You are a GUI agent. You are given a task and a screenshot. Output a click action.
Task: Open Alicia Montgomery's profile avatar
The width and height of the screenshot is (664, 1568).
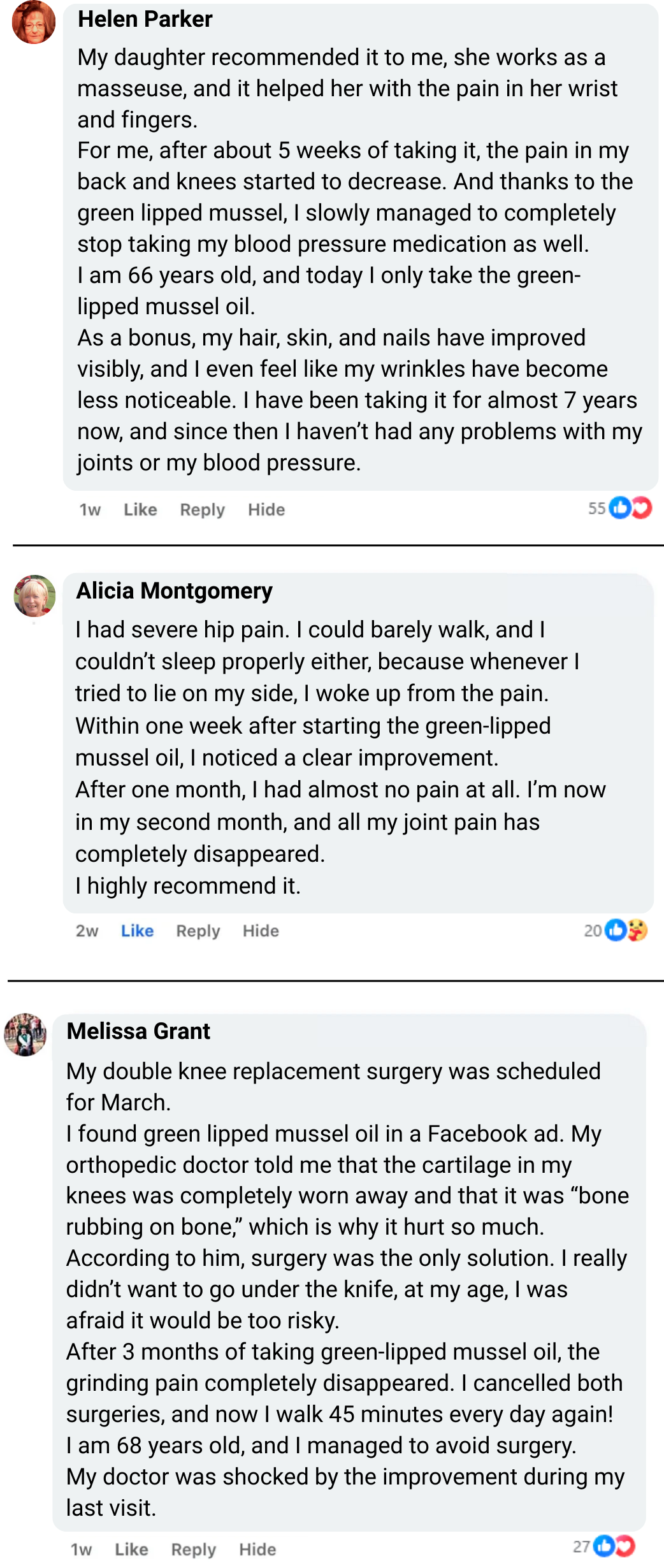[x=34, y=596]
